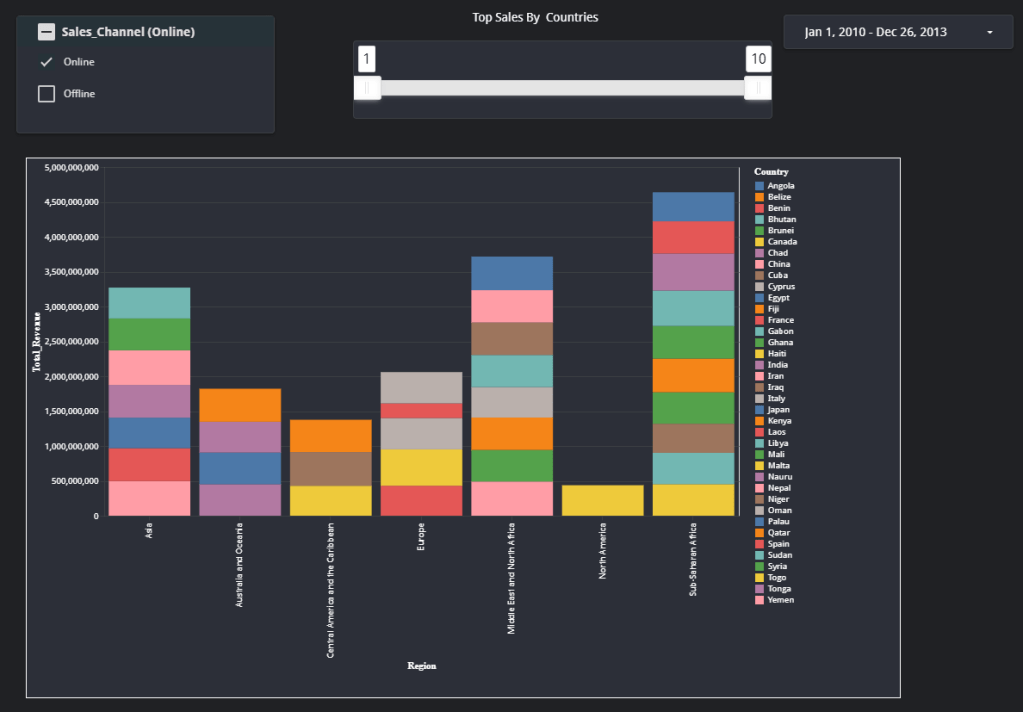The width and height of the screenshot is (1023, 712).
Task: Click the Top Sales By Countries title
Action: coord(535,17)
